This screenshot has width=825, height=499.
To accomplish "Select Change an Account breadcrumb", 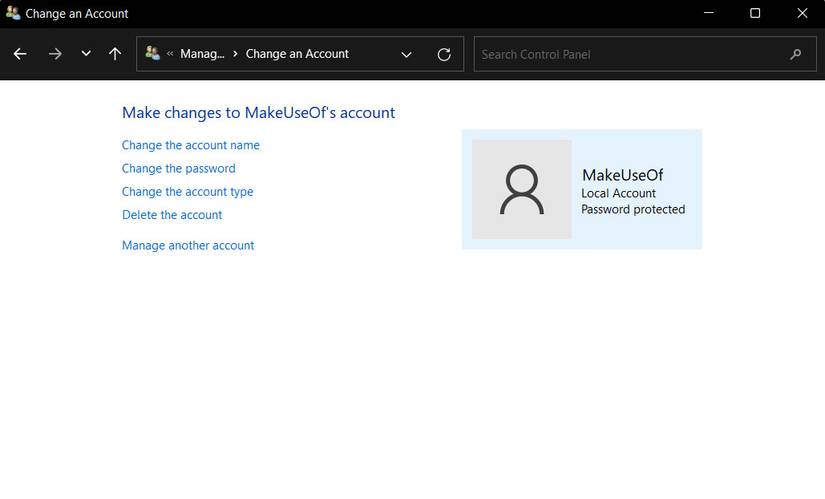I will coord(297,54).
